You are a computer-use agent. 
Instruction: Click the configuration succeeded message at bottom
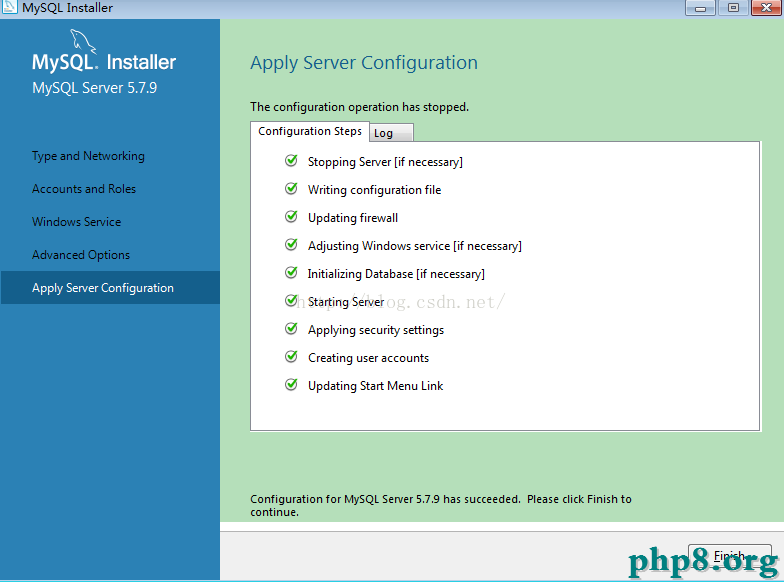440,506
